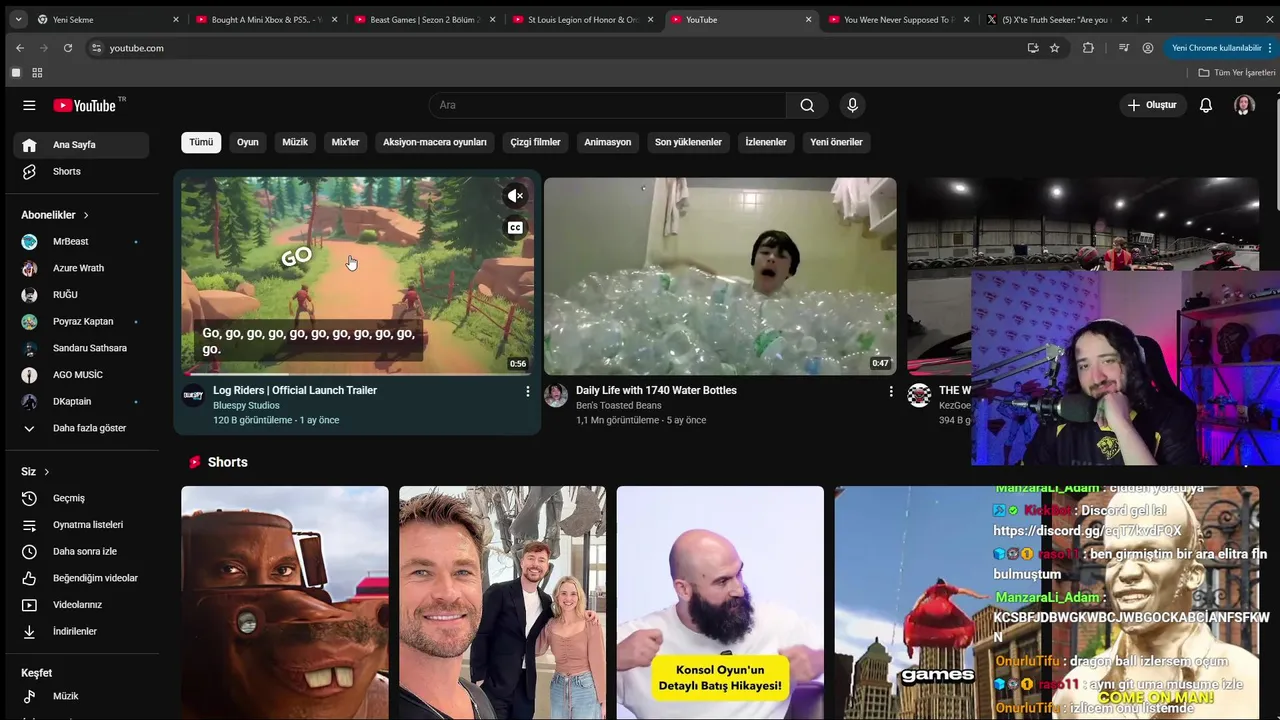Click the YouTube search Ara field
This screenshot has width=1280, height=720.
(608, 105)
